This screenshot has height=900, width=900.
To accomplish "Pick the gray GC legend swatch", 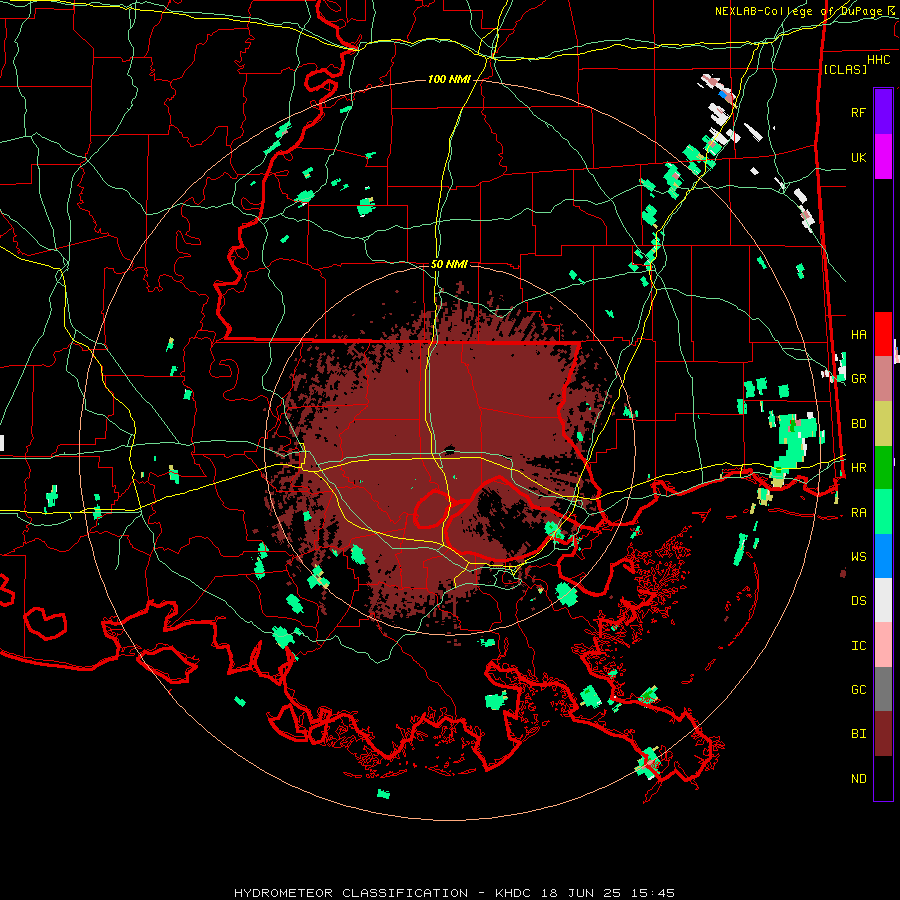I will (x=883, y=689).
